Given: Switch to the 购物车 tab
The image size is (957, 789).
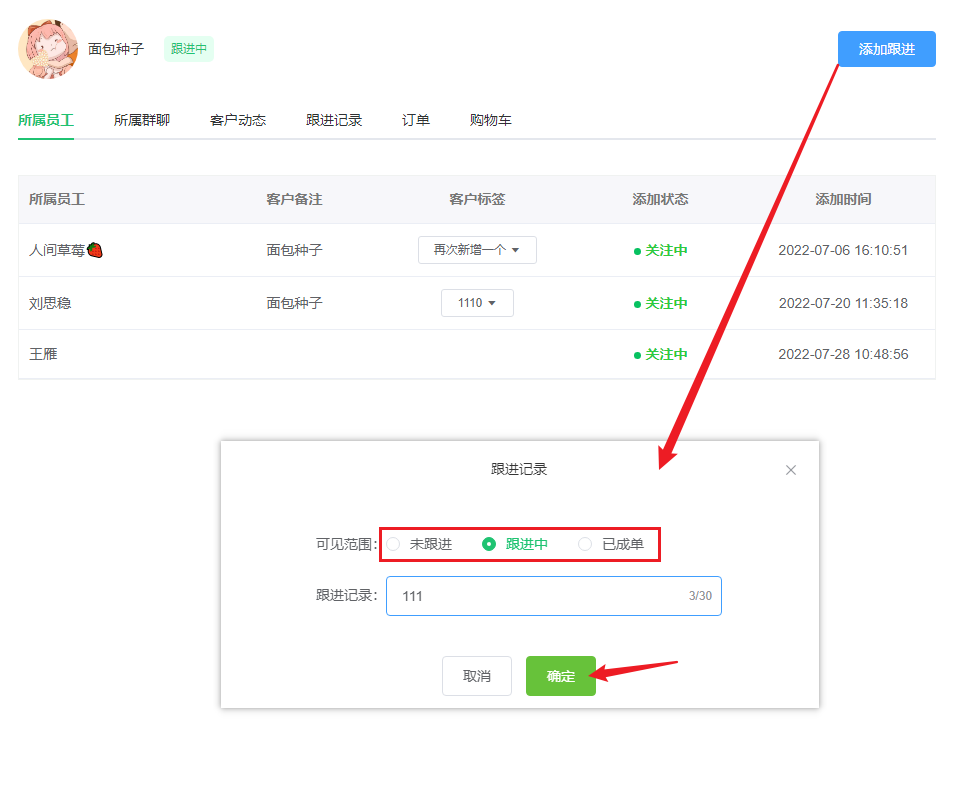Looking at the screenshot, I should point(490,119).
